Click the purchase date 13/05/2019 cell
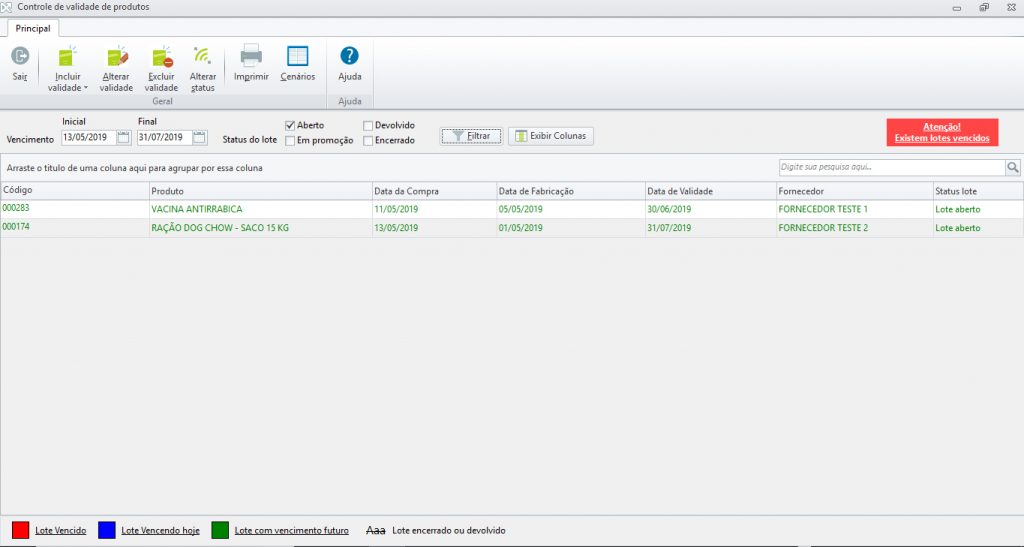Viewport: 1024px width, 547px height. (434, 228)
